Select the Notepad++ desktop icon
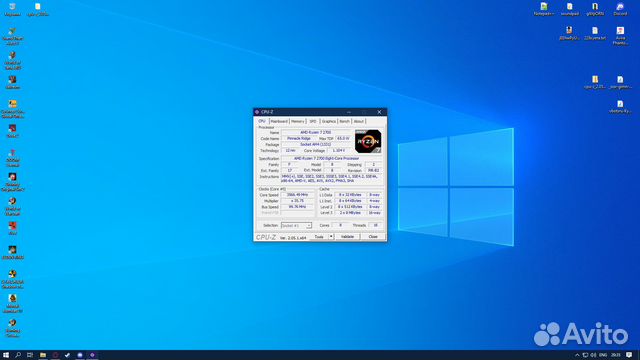This screenshot has height=360, width=640. point(544,9)
